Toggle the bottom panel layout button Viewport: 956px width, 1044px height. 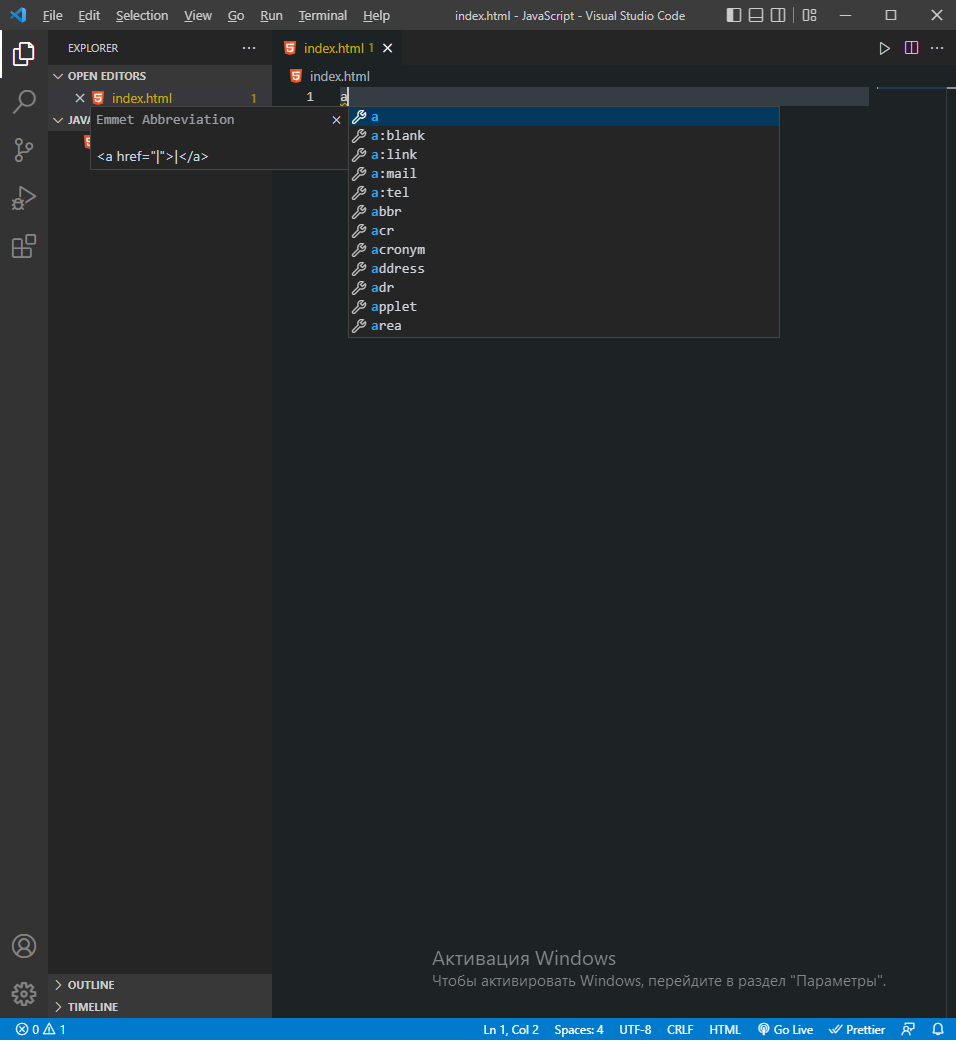(x=756, y=15)
